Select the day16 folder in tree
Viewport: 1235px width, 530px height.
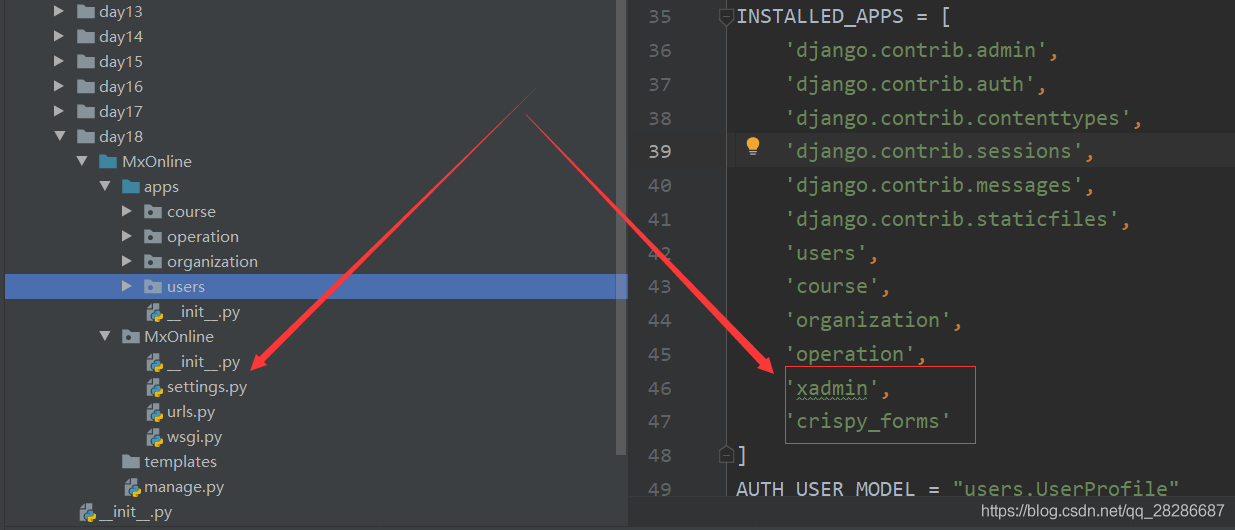[x=120, y=87]
